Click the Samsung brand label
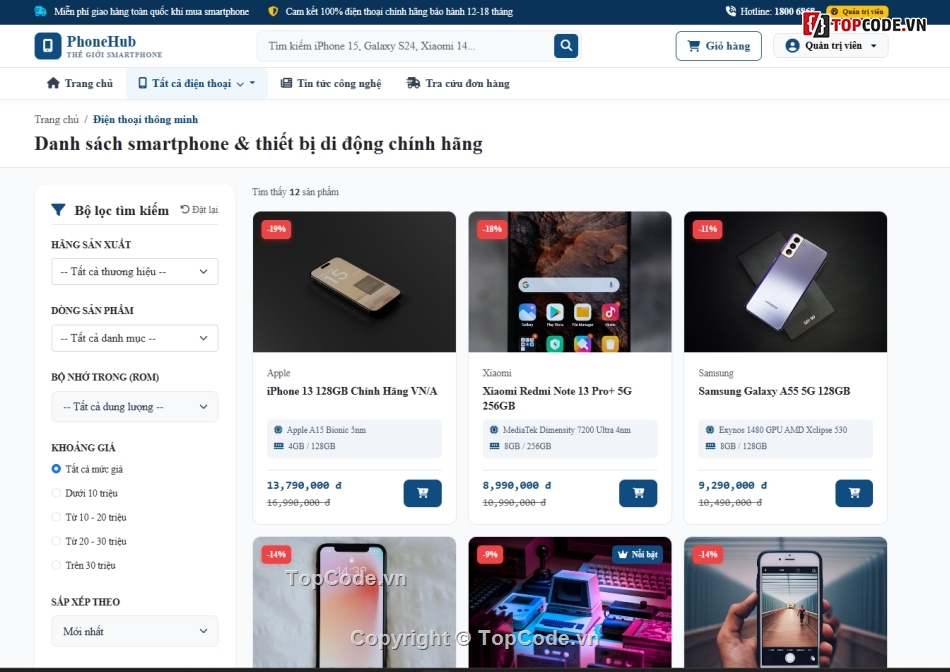Screen dimensions: 950x672 tap(716, 373)
